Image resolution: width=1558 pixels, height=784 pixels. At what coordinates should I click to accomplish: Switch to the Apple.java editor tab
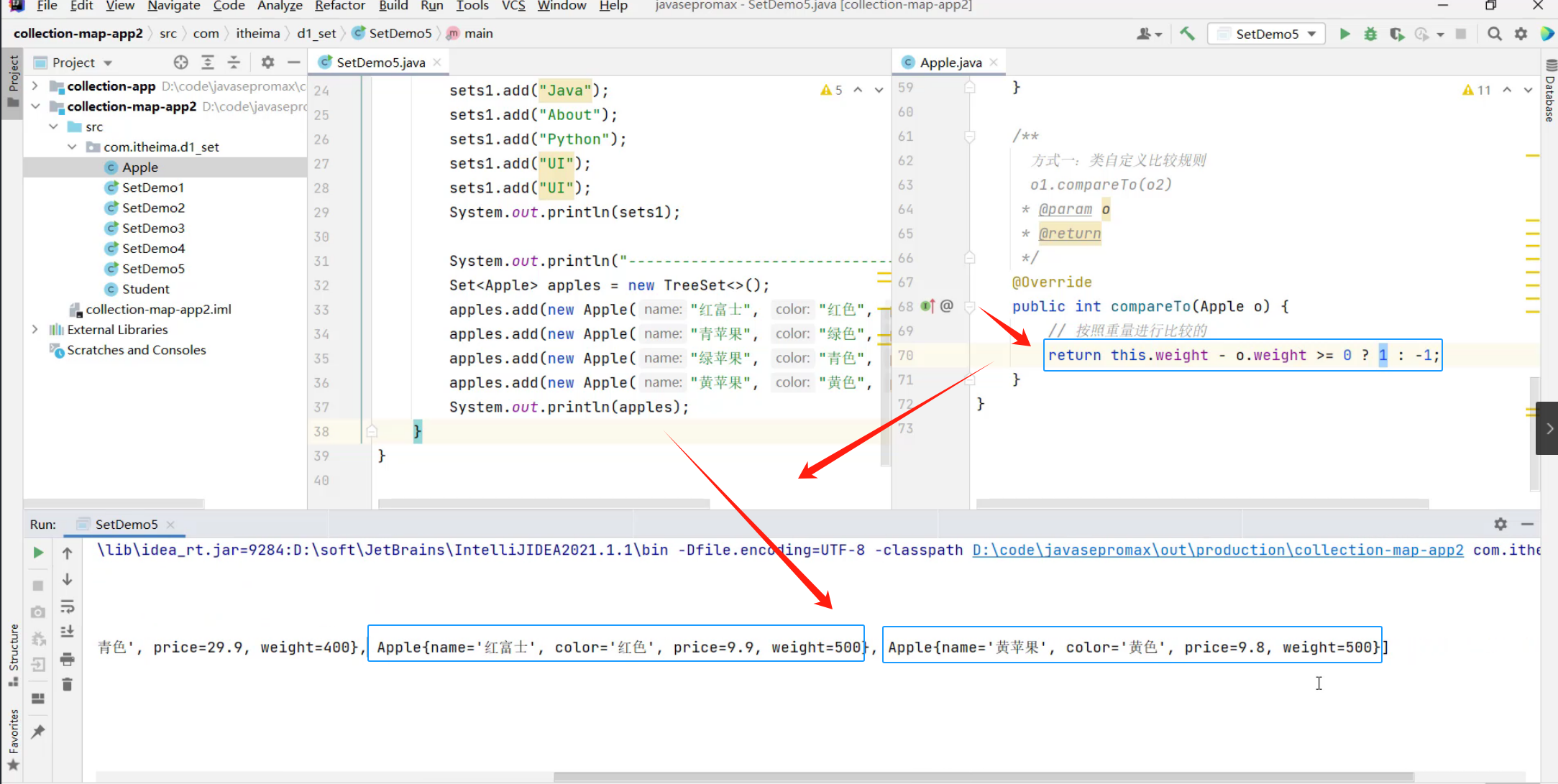click(x=950, y=63)
